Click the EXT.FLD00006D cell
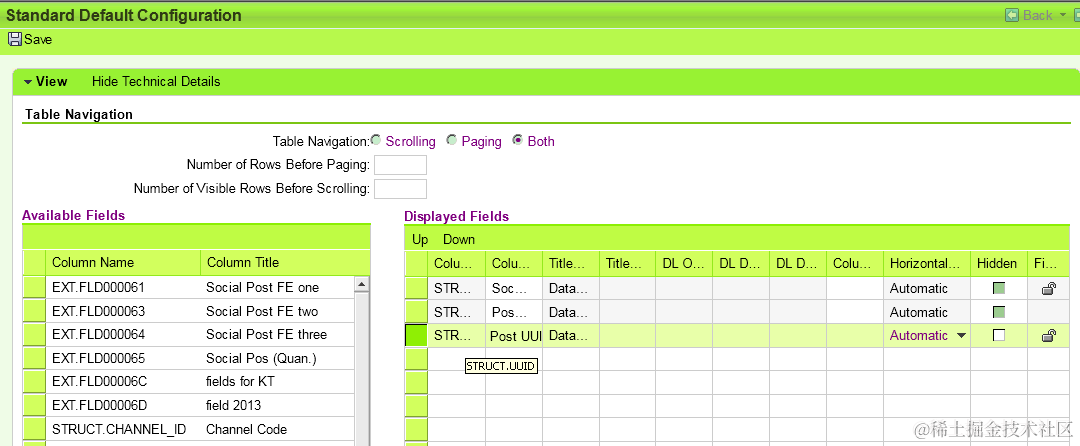Screen dimensions: 1080x446 pos(123,405)
